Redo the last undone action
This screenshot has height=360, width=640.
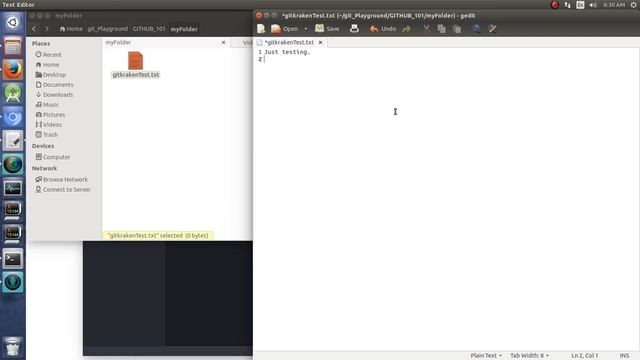[407, 29]
